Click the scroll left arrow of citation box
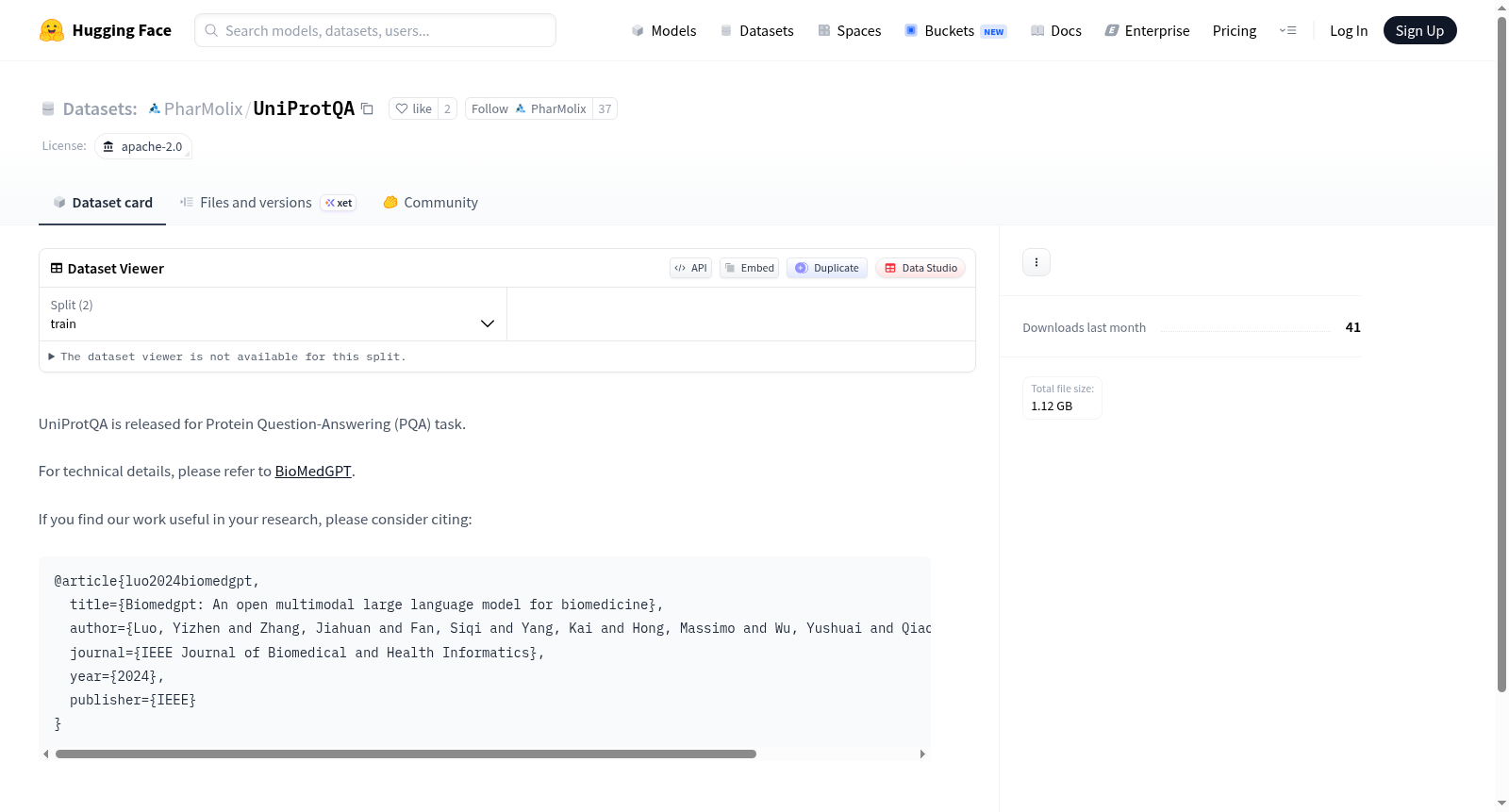The width and height of the screenshot is (1509, 812). tap(46, 754)
